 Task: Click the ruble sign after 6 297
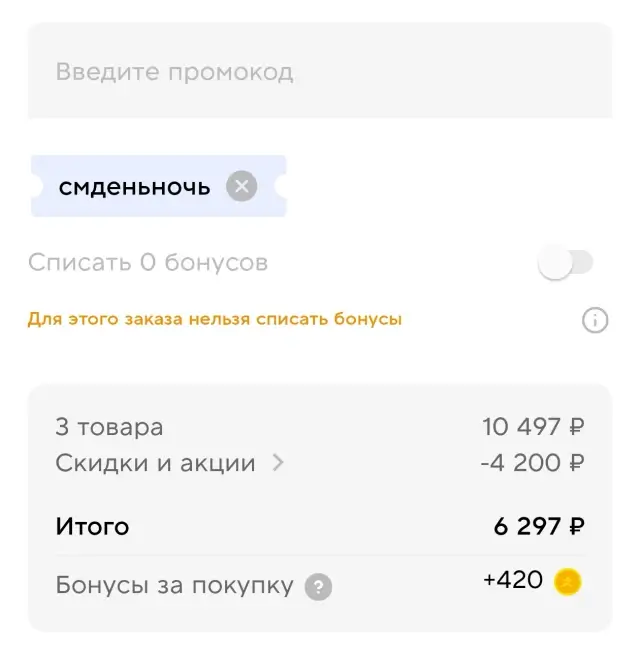pyautogui.click(x=576, y=526)
